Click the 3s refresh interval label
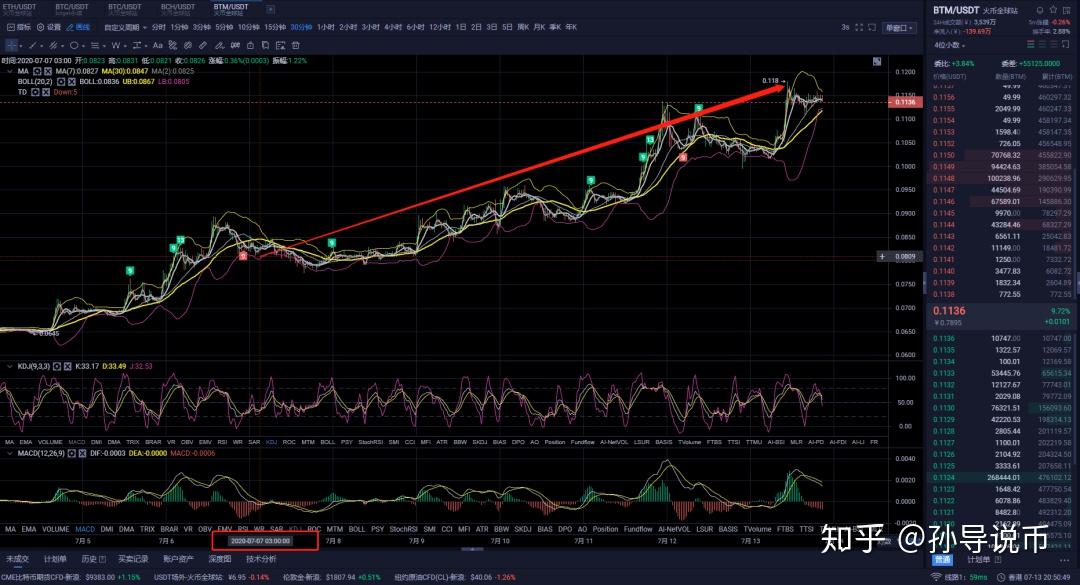Image resolution: width=1080 pixels, height=585 pixels. point(845,28)
